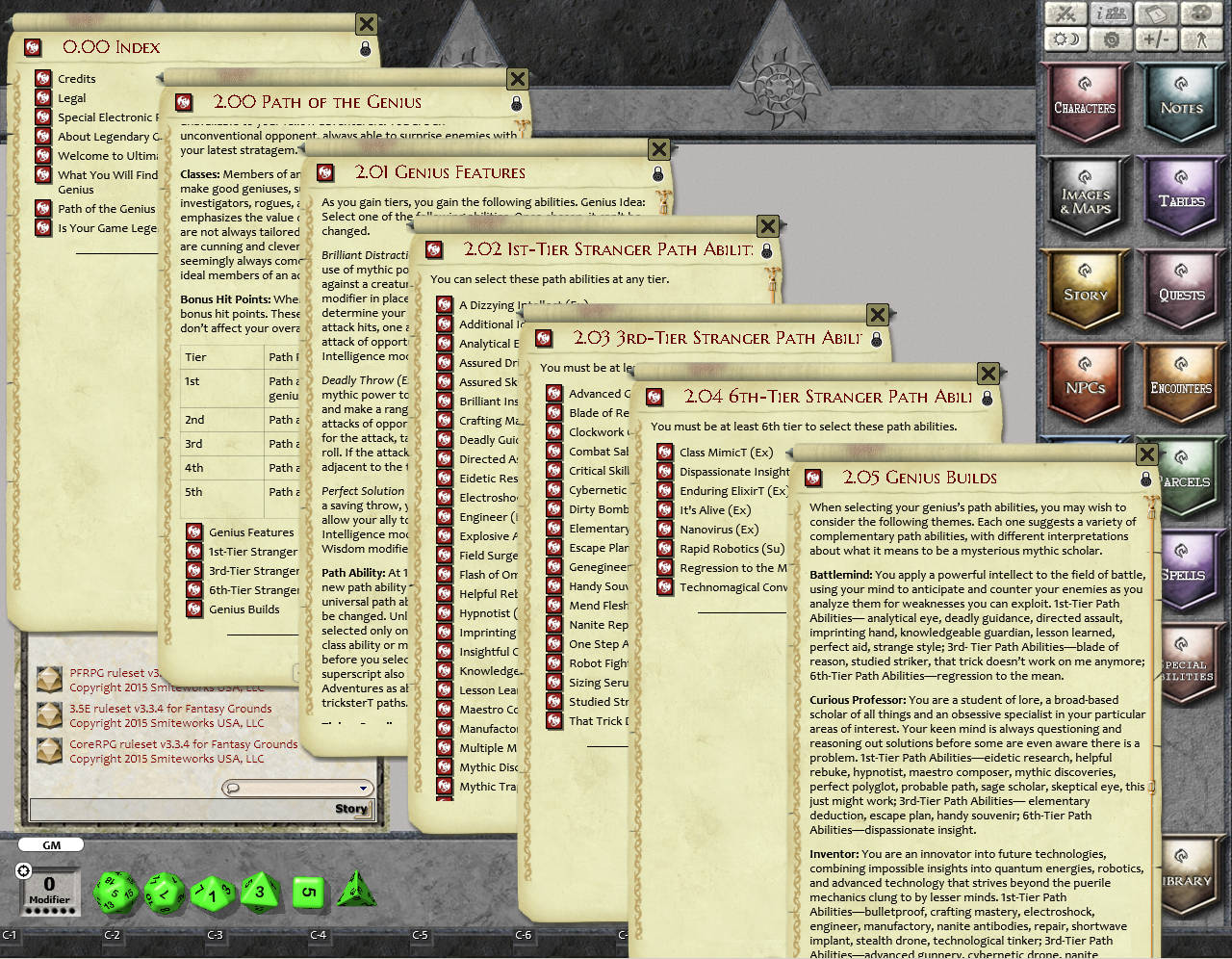Toggle the lock on the Genius Builds window
Screen dimensions: 1232x959
click(x=1146, y=478)
